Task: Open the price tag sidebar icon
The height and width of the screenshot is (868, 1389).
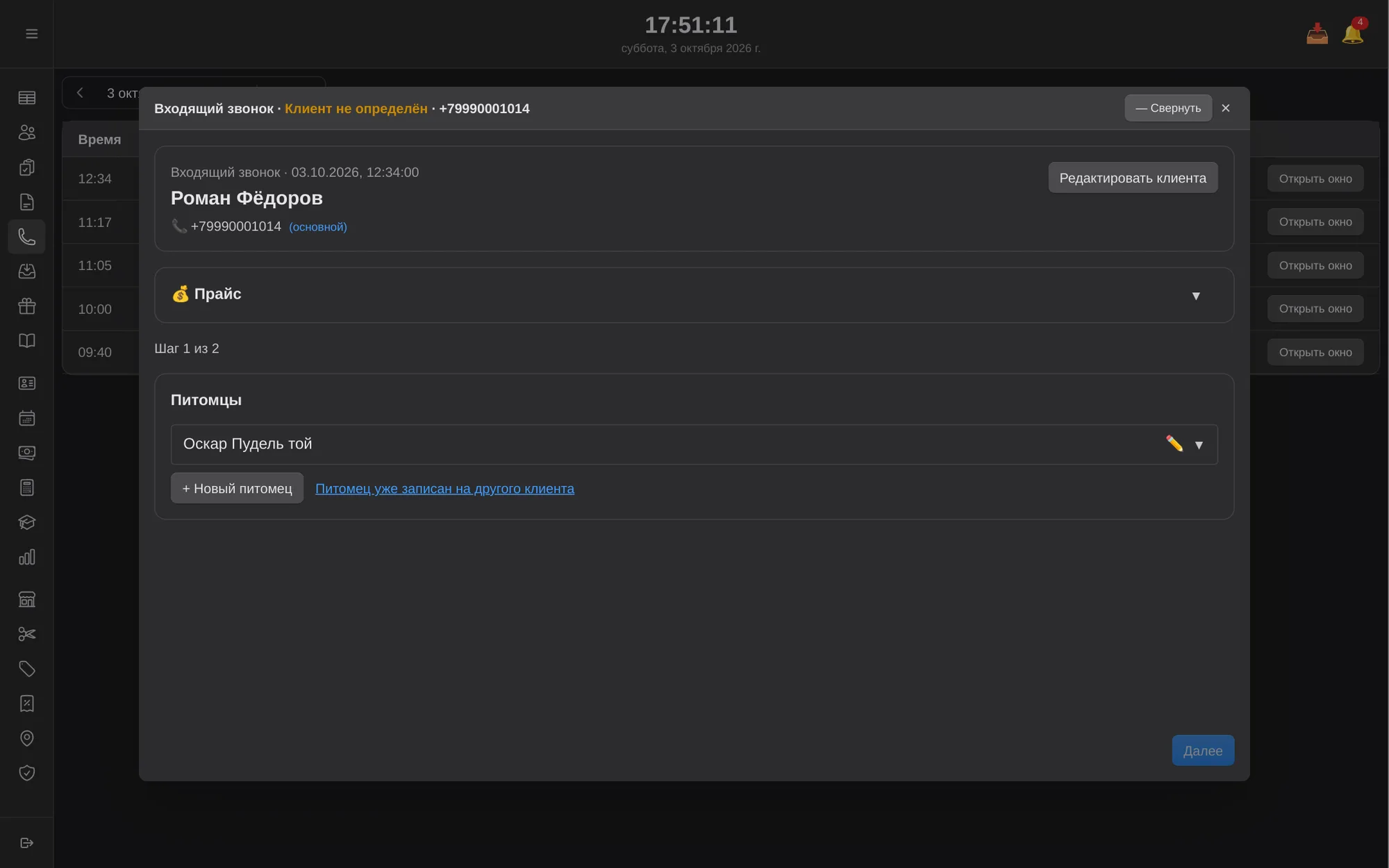Action: [x=26, y=669]
